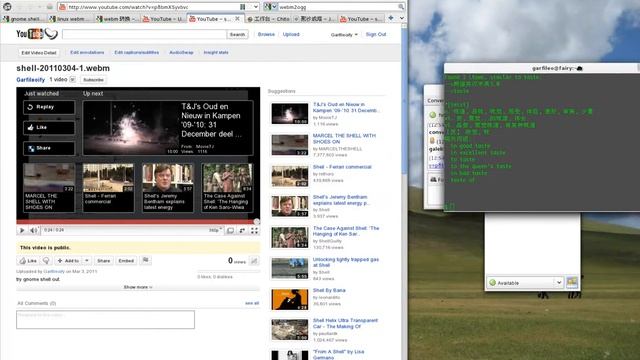Open the 360p video quality selector
The width and height of the screenshot is (640, 360).
(x=215, y=230)
